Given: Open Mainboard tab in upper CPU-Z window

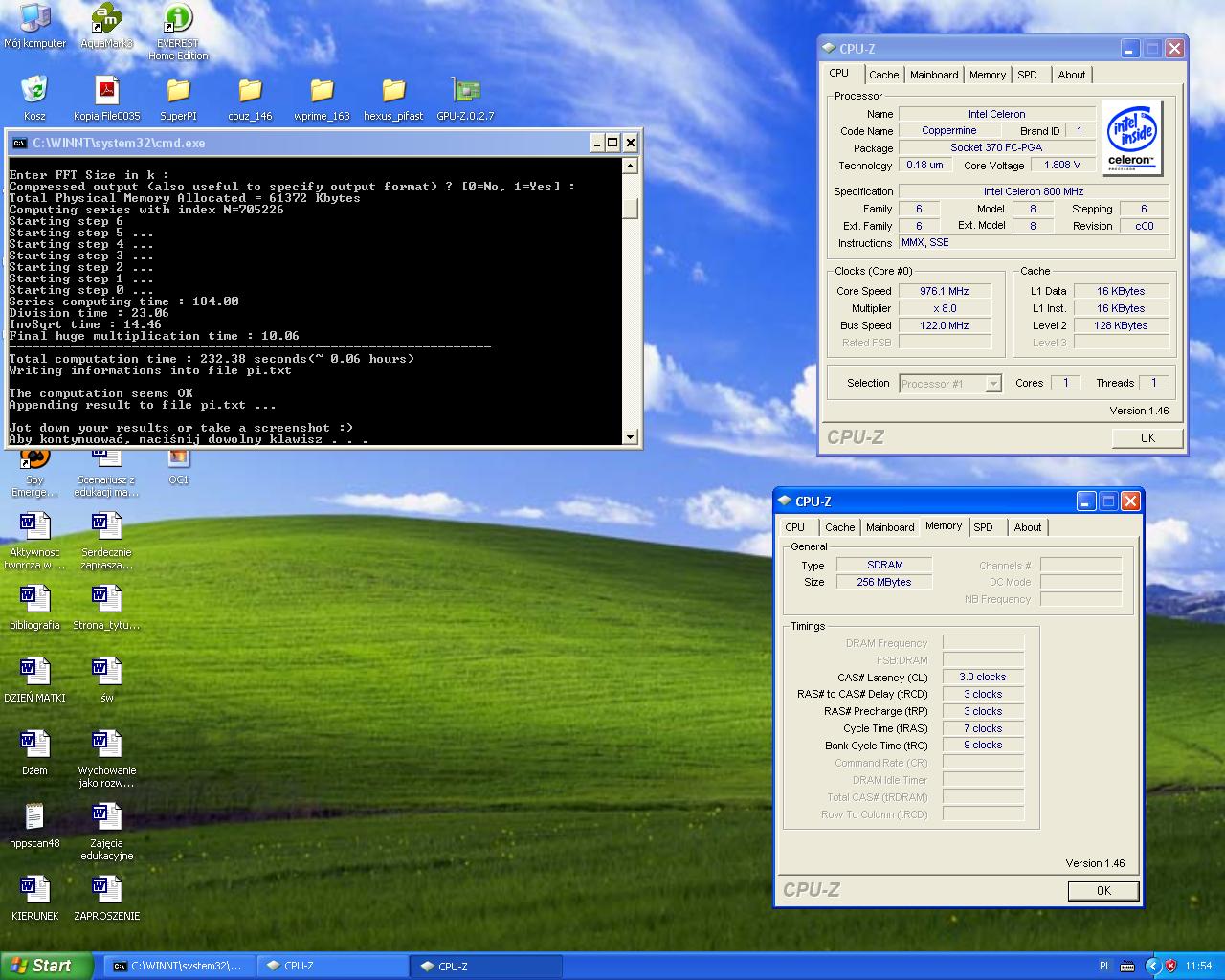Looking at the screenshot, I should click(x=934, y=75).
